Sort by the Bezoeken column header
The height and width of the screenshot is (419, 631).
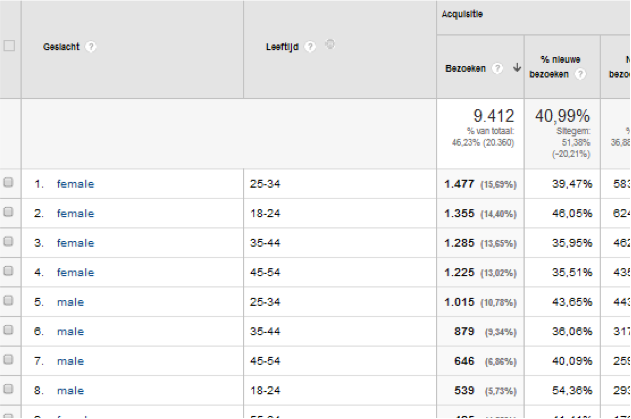coord(466,68)
